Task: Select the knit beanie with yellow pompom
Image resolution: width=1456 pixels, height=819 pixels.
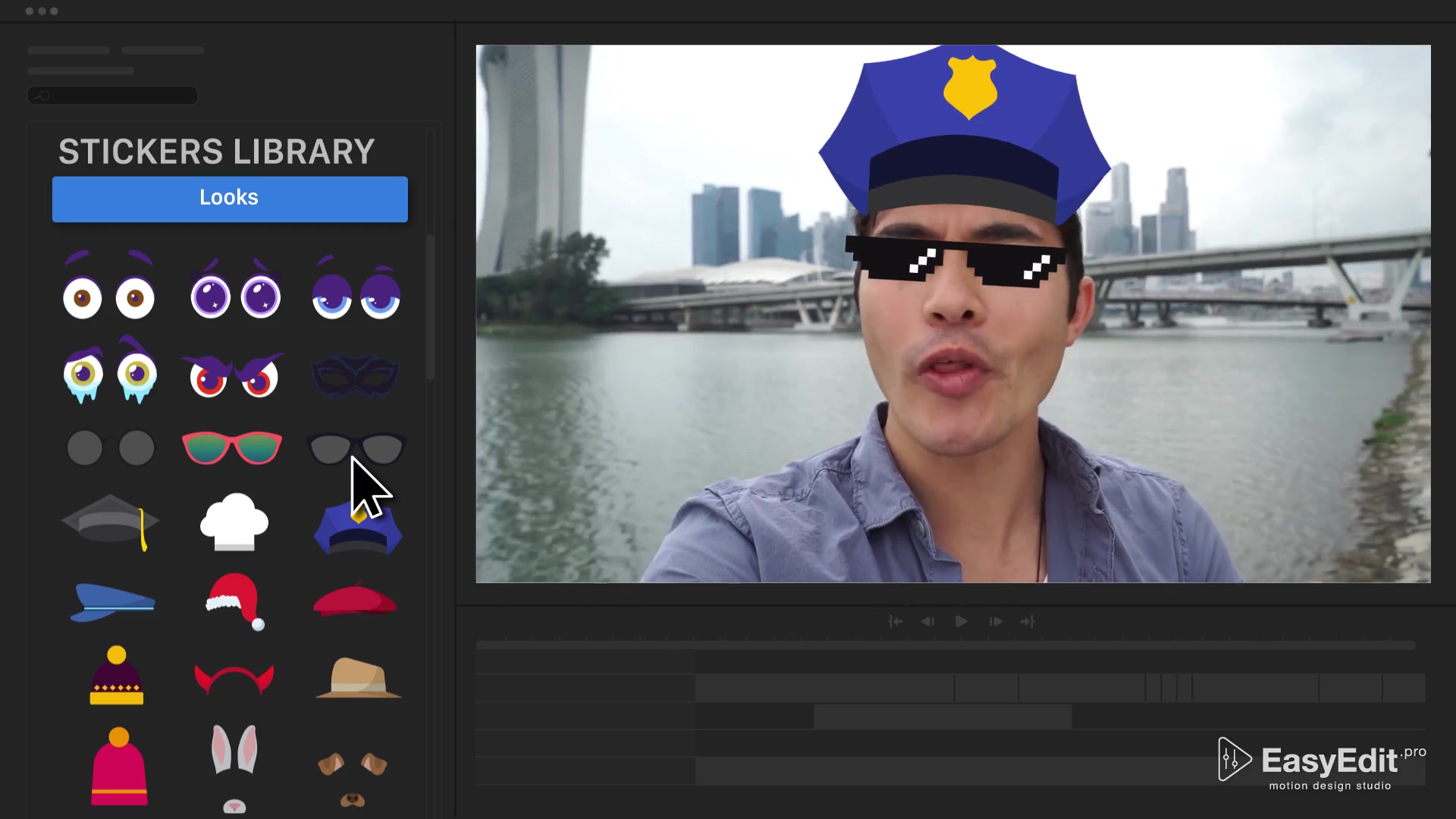Action: [x=117, y=676]
